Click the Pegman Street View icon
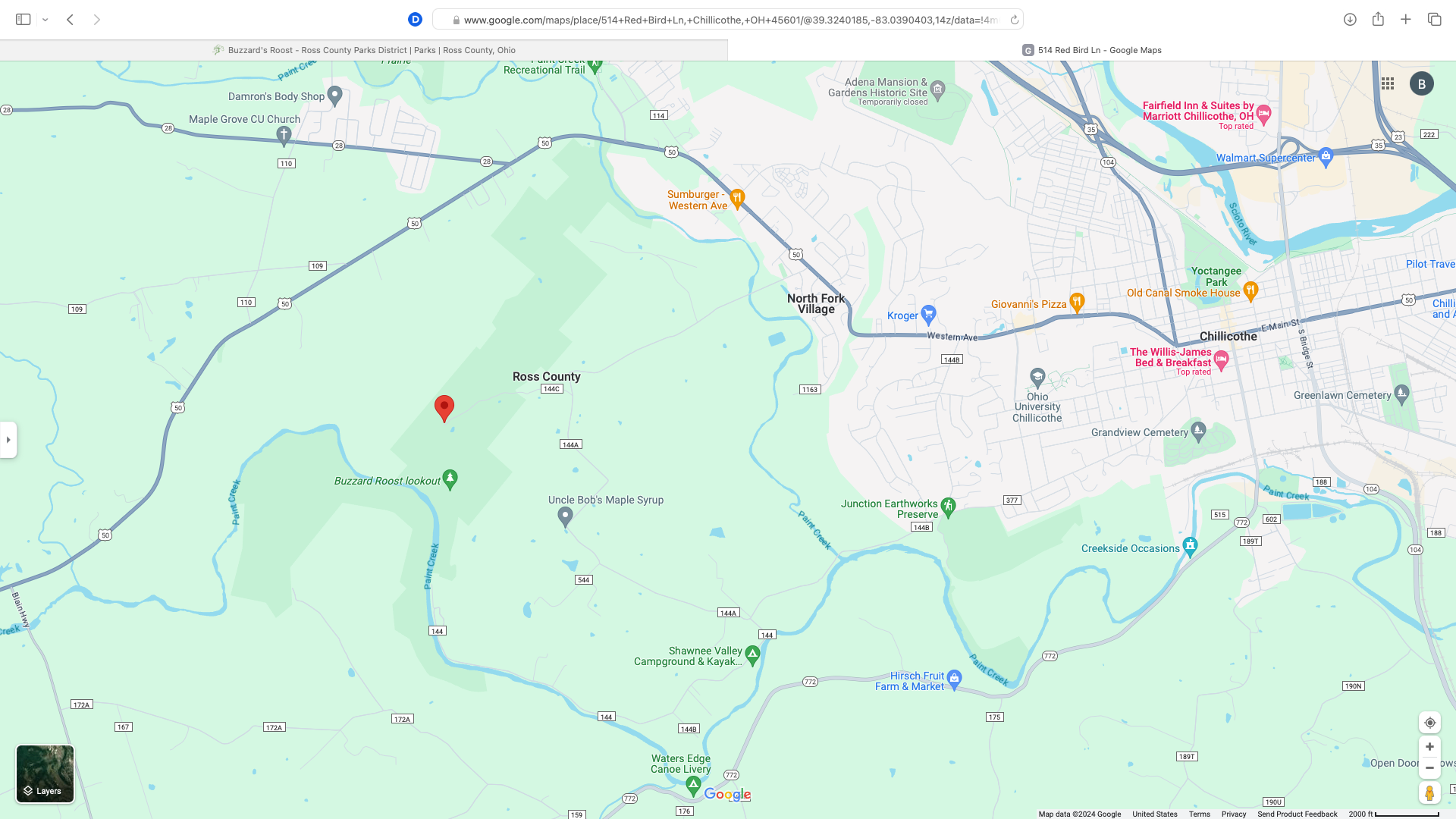The width and height of the screenshot is (1456, 819). 1429,792
